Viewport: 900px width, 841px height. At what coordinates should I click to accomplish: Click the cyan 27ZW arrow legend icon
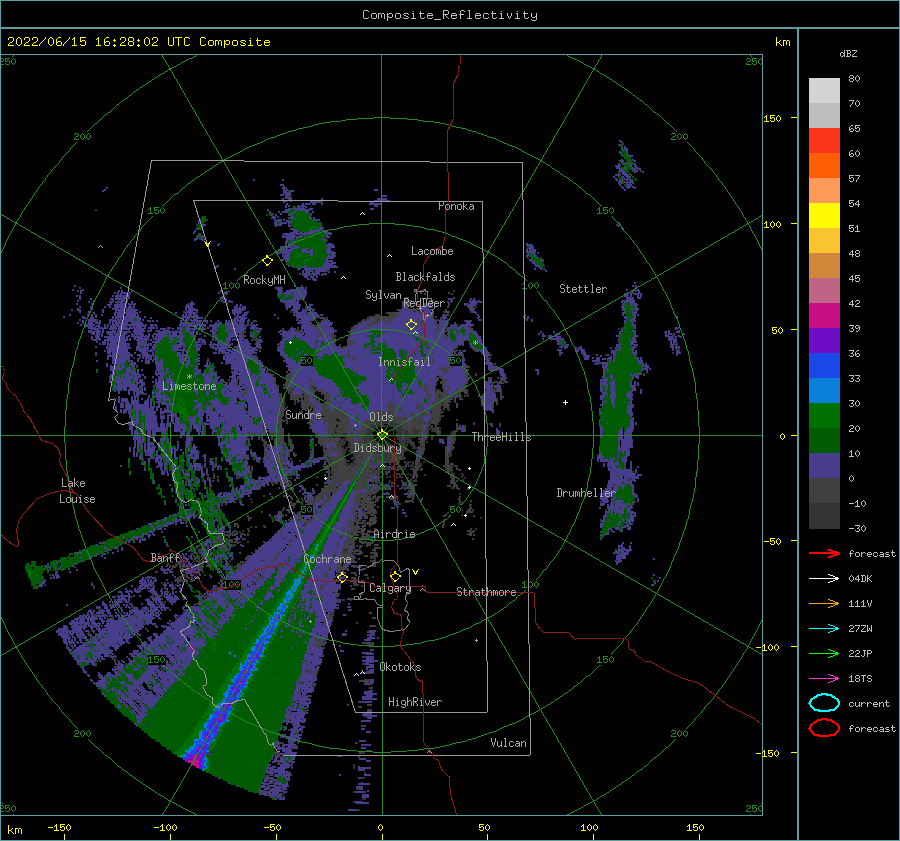824,629
